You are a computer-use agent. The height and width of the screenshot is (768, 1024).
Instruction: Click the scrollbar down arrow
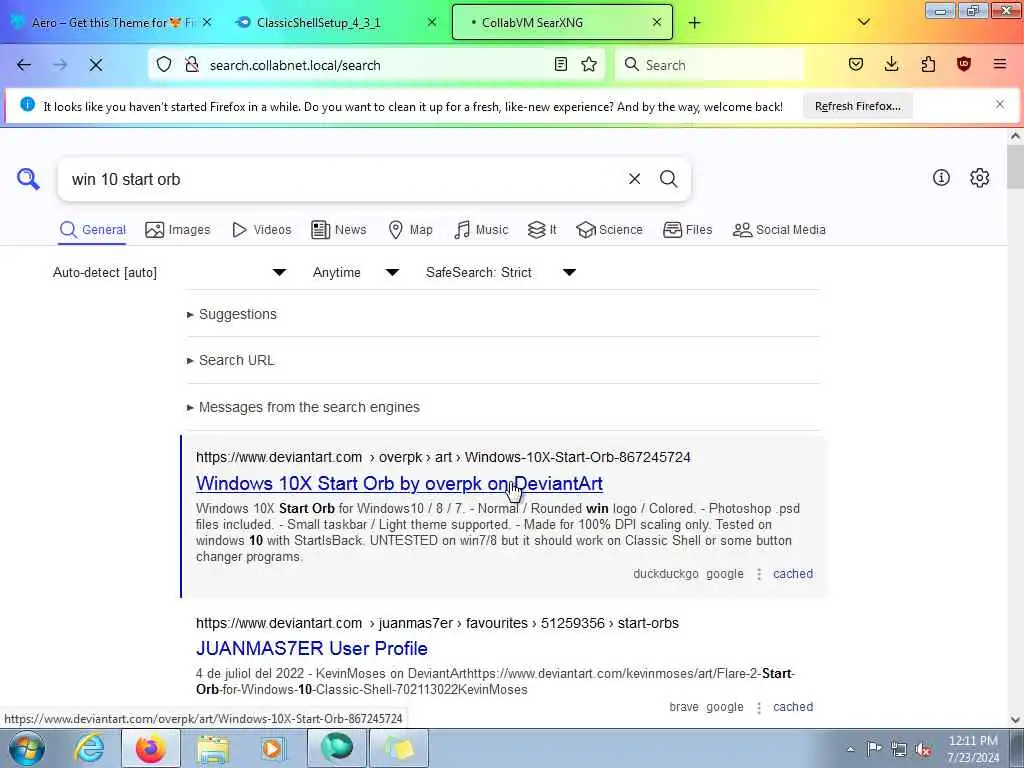pos(1015,719)
